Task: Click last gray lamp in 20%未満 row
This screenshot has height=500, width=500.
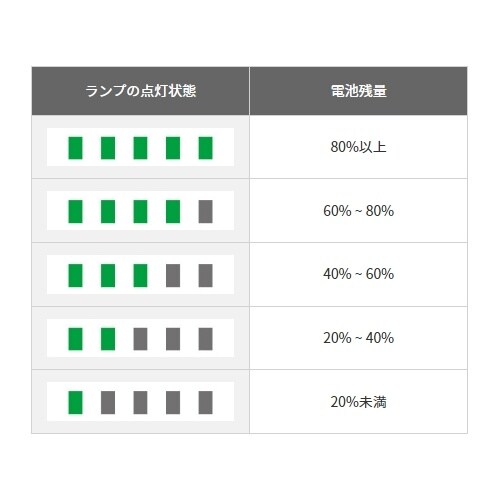Action: tap(205, 403)
